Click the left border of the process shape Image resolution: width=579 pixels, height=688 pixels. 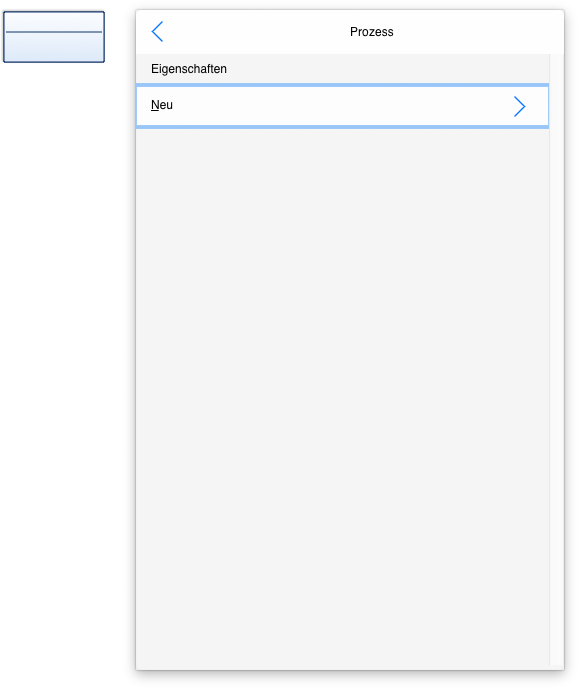pyautogui.click(x=4, y=37)
